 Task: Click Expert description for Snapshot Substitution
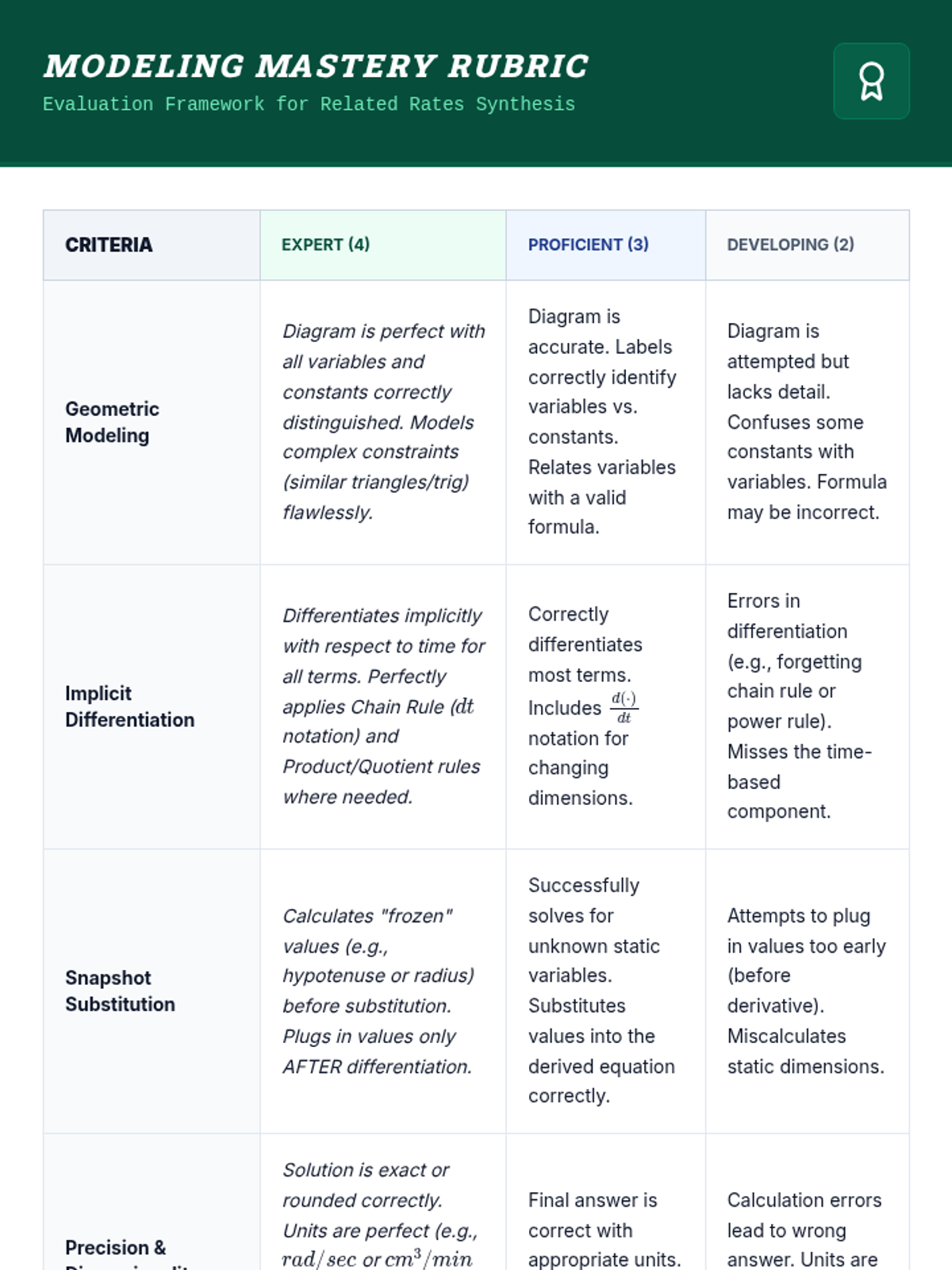click(x=378, y=991)
